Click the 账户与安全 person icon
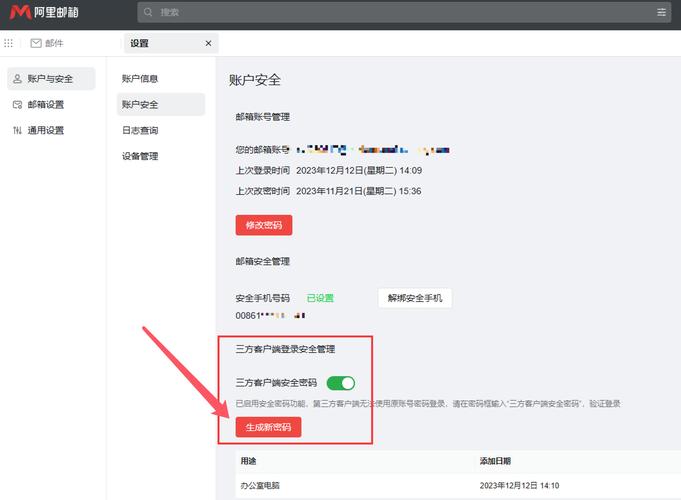The width and height of the screenshot is (681, 500). (17, 79)
